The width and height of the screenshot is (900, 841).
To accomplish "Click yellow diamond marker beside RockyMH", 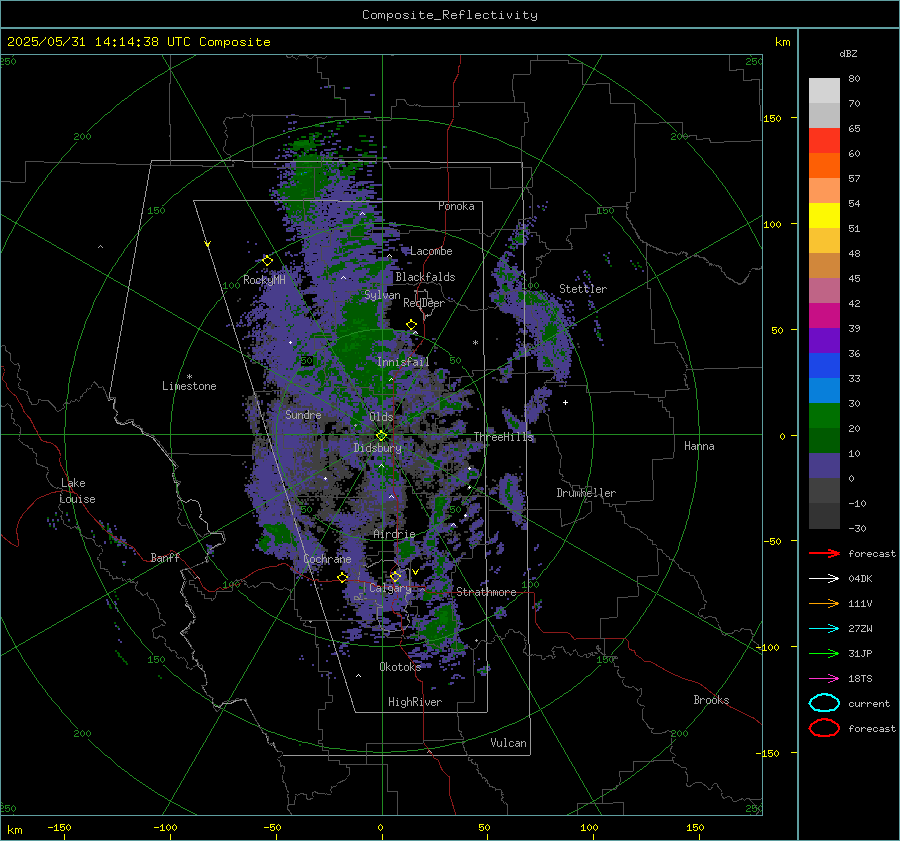I will tap(267, 261).
